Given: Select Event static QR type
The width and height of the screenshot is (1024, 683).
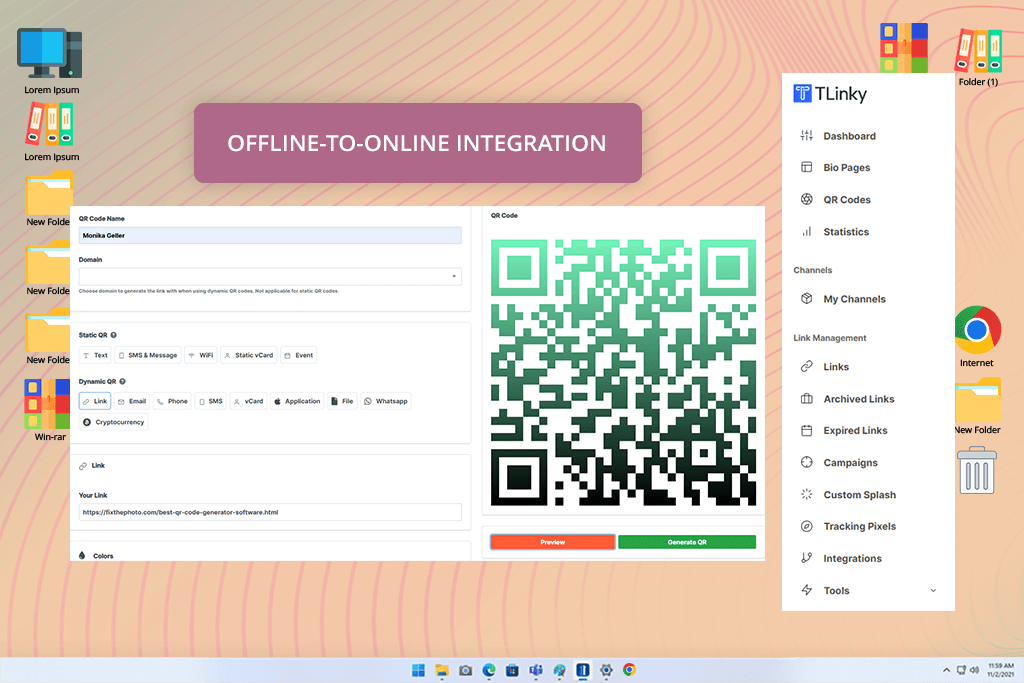Looking at the screenshot, I should (x=298, y=355).
